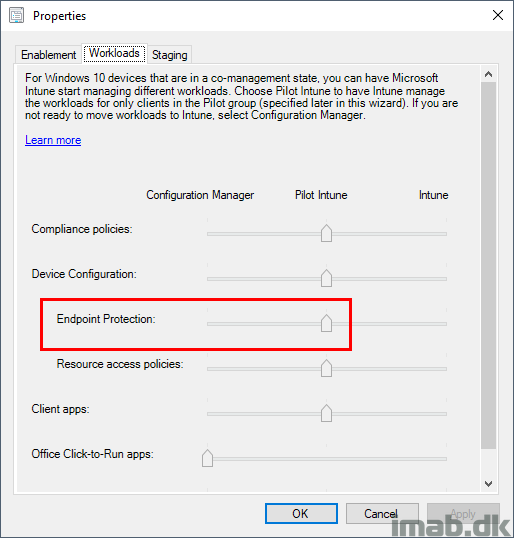Click the vertical scrollbar thumb
514x538 pixels.
point(489,265)
